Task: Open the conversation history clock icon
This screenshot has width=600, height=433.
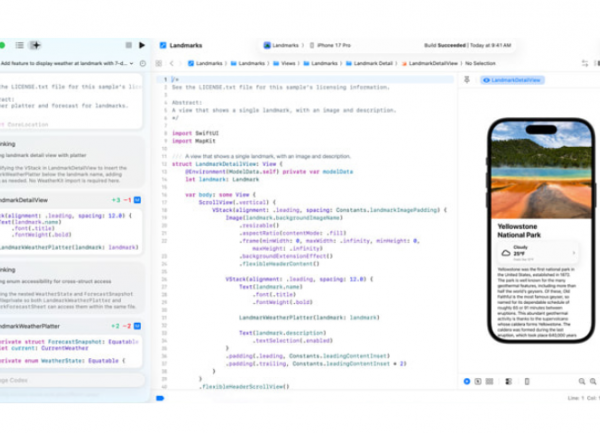Action: click(143, 63)
